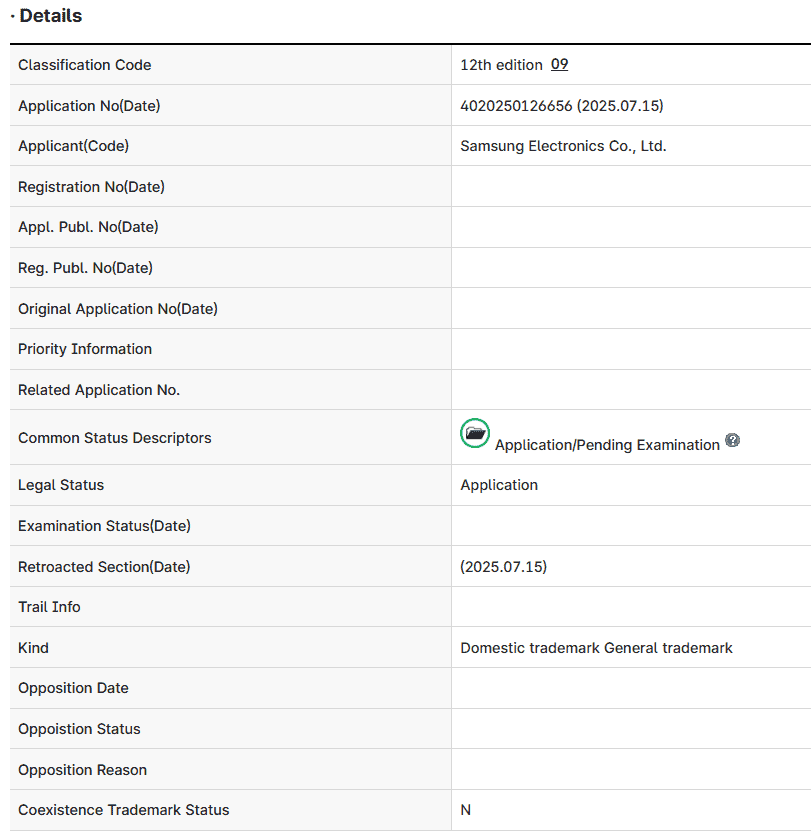Click Coexistence Trademark Status value N
Image resolution: width=811 pixels, height=840 pixels.
point(465,810)
